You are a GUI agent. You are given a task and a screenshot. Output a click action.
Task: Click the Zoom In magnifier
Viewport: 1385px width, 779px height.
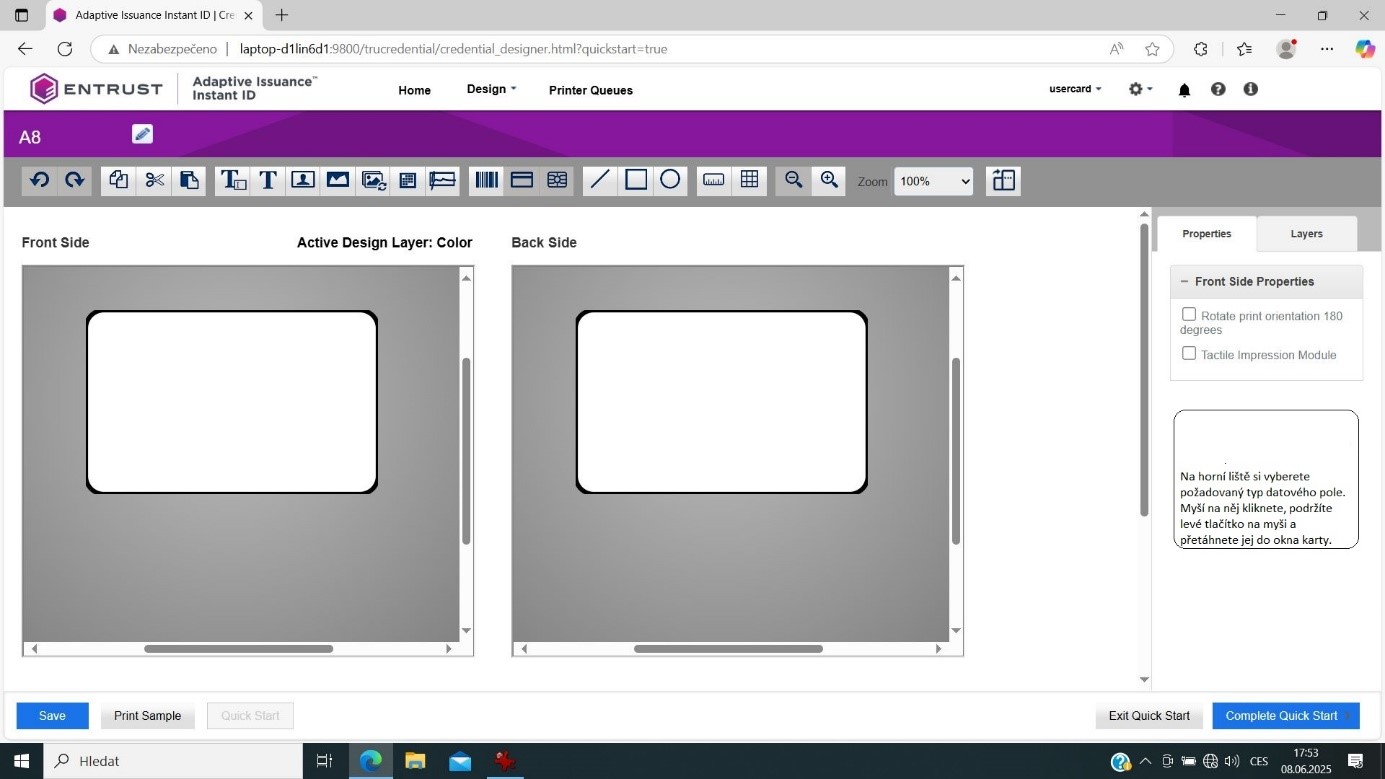[x=829, y=180]
